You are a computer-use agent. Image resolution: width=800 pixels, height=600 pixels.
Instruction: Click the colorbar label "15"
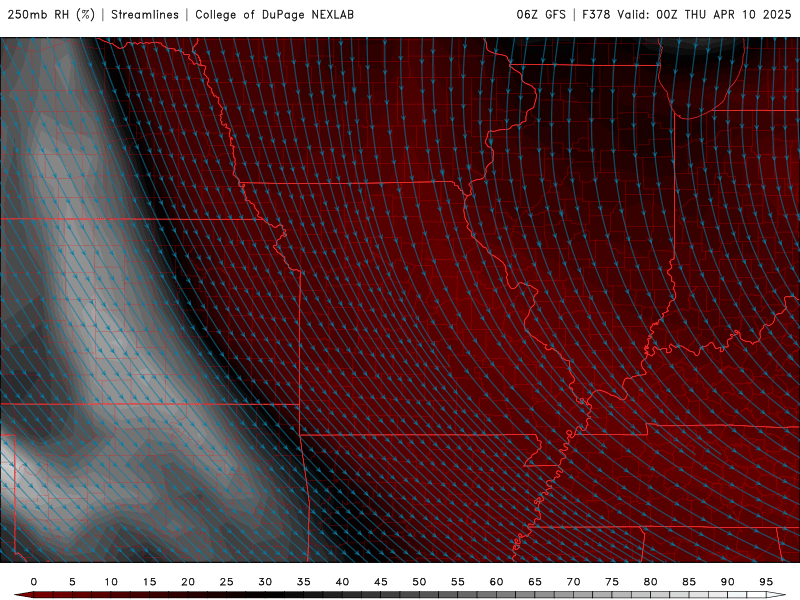(149, 582)
